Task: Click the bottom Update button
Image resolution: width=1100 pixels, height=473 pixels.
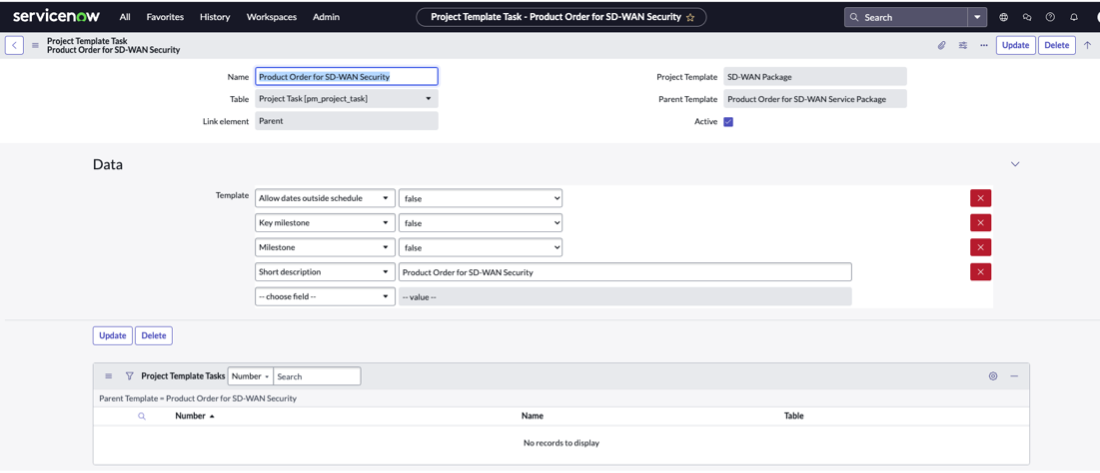Action: pyautogui.click(x=112, y=335)
